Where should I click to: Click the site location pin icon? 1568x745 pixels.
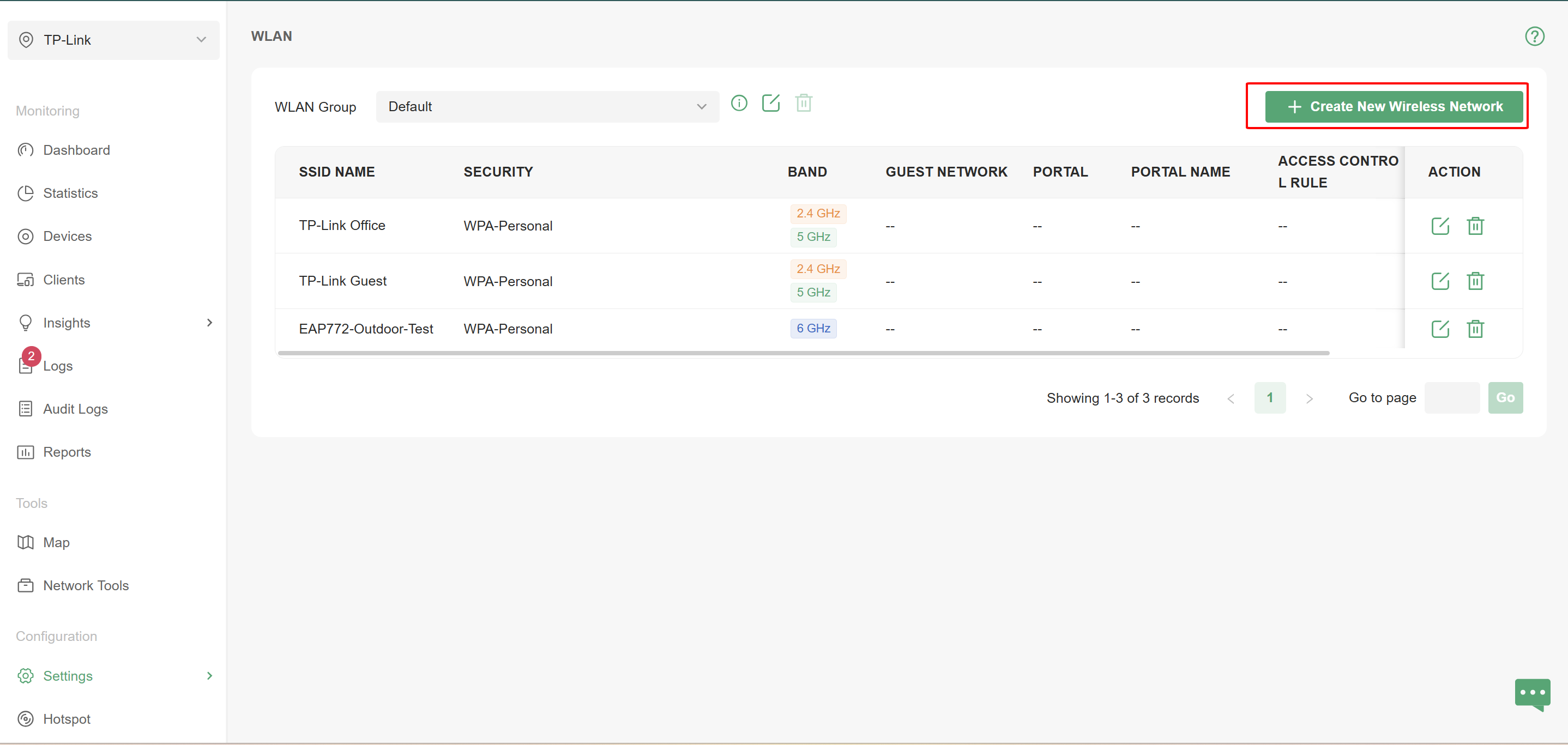pos(26,40)
